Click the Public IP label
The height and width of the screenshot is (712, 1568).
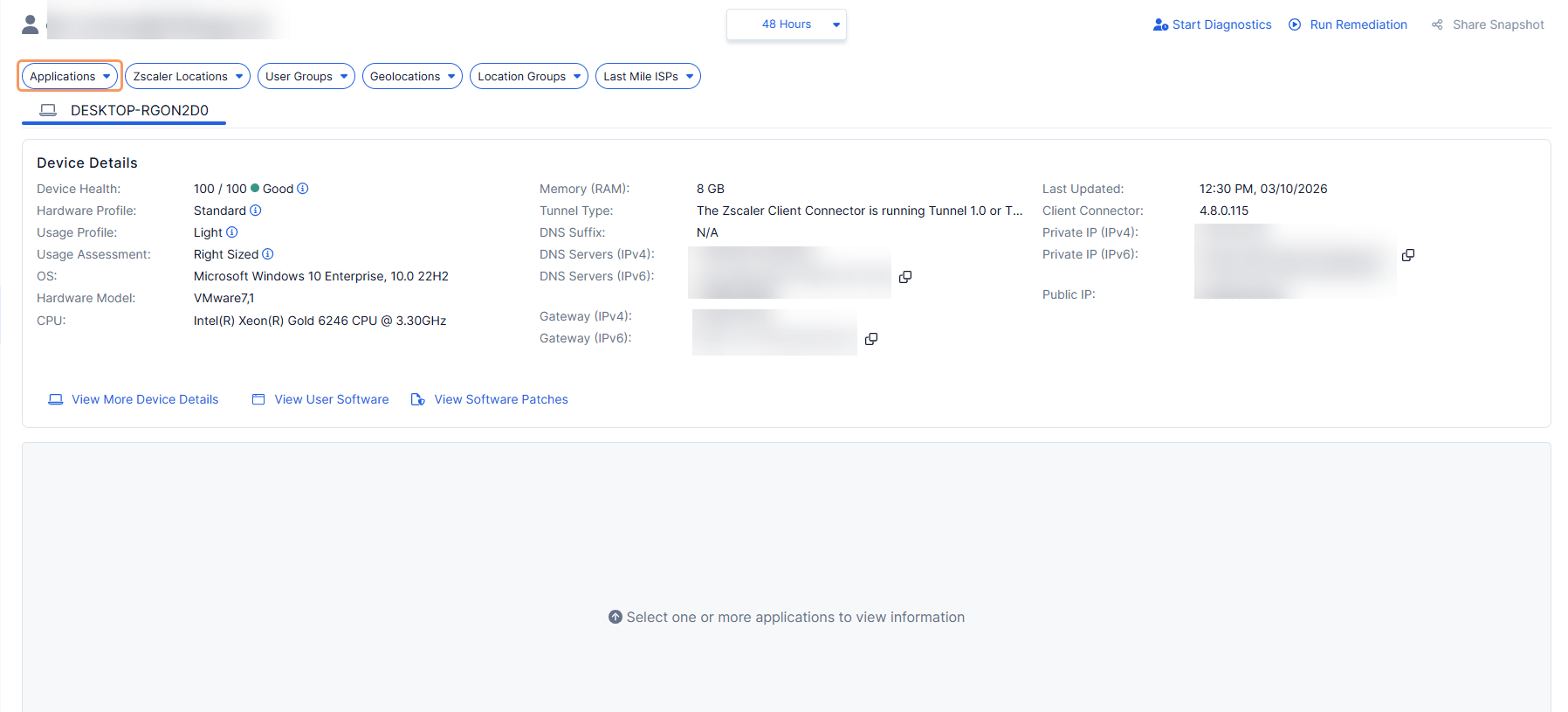click(x=1069, y=294)
